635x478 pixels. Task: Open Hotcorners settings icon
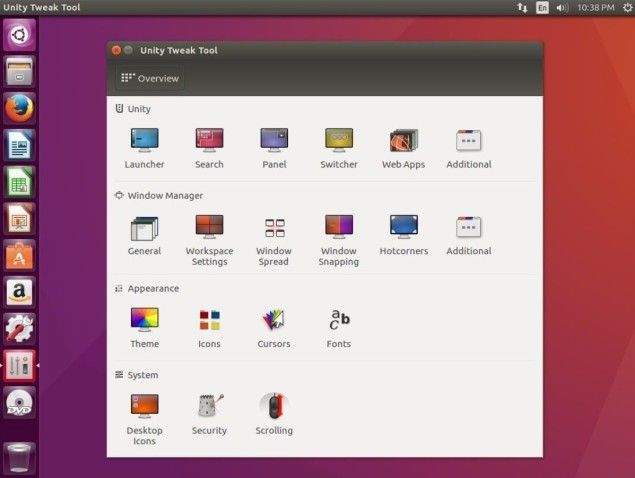(x=404, y=226)
